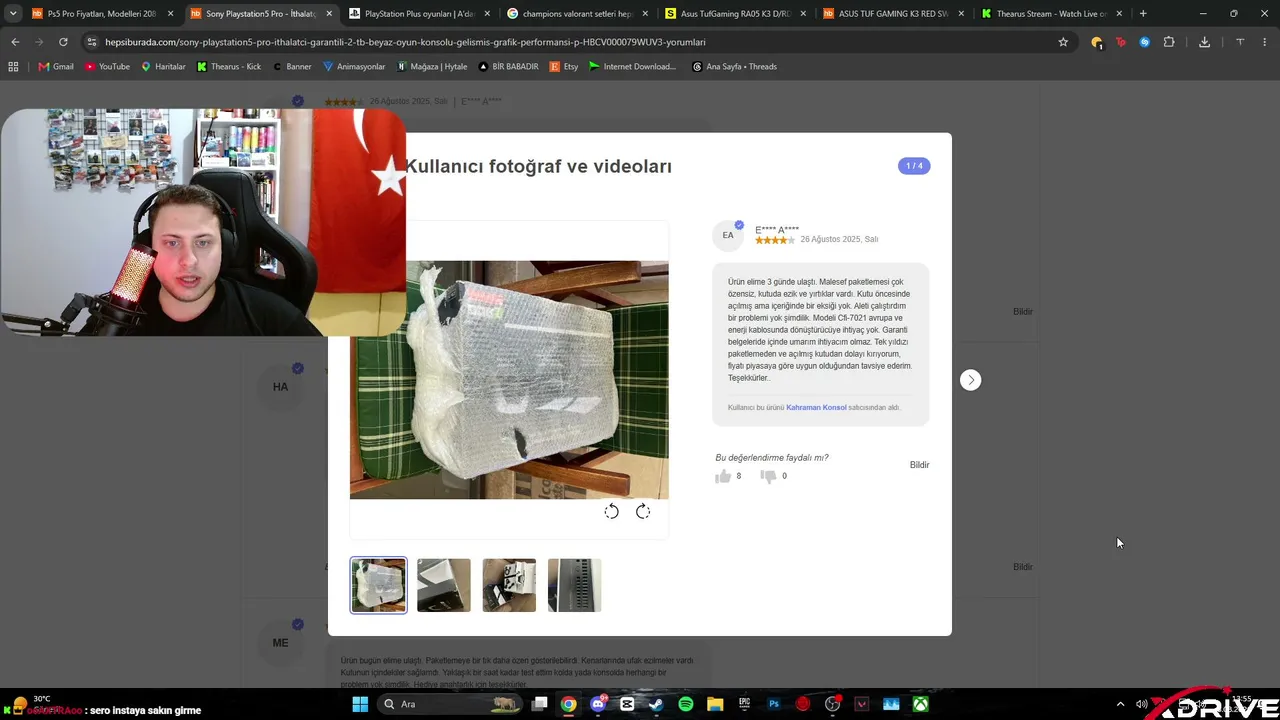Rotate the review photo clockwise
1280x720 pixels.
pyautogui.click(x=643, y=512)
